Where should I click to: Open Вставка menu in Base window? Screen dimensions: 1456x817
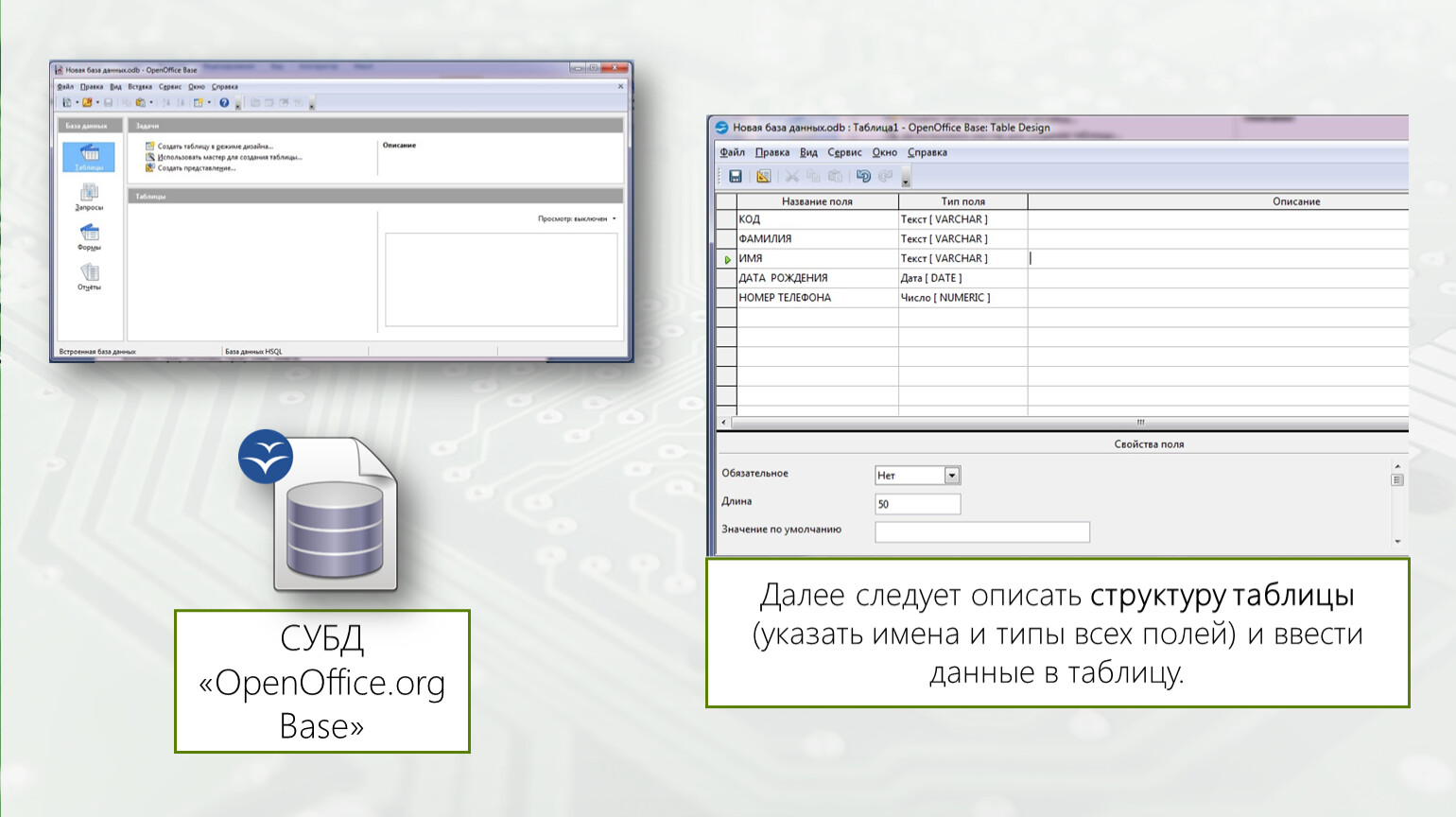click(x=140, y=87)
